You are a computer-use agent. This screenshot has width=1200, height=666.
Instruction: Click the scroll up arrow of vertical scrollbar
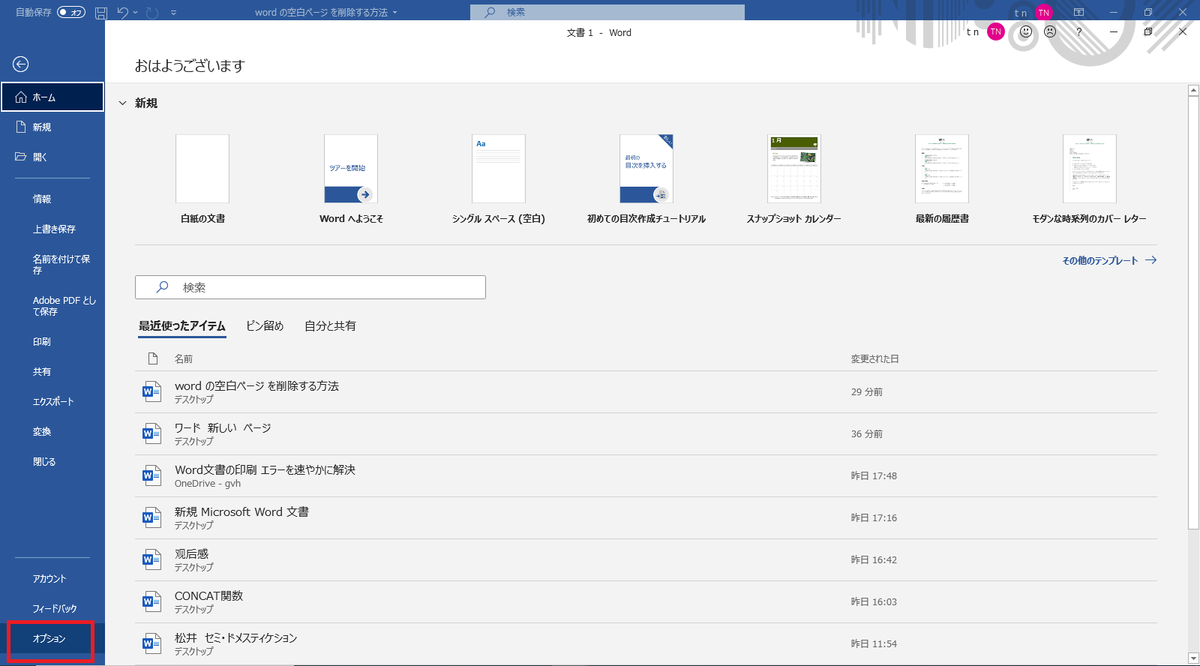pos(1193,90)
